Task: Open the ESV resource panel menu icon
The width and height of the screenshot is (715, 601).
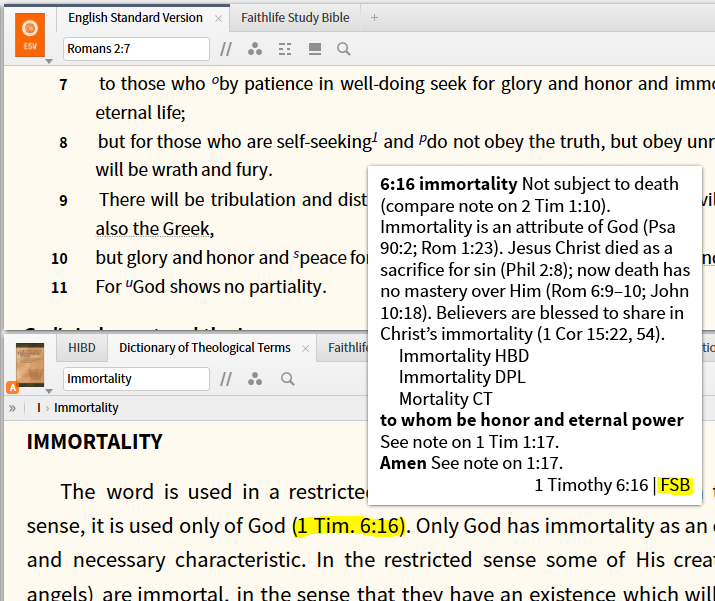Action: [x=29, y=34]
